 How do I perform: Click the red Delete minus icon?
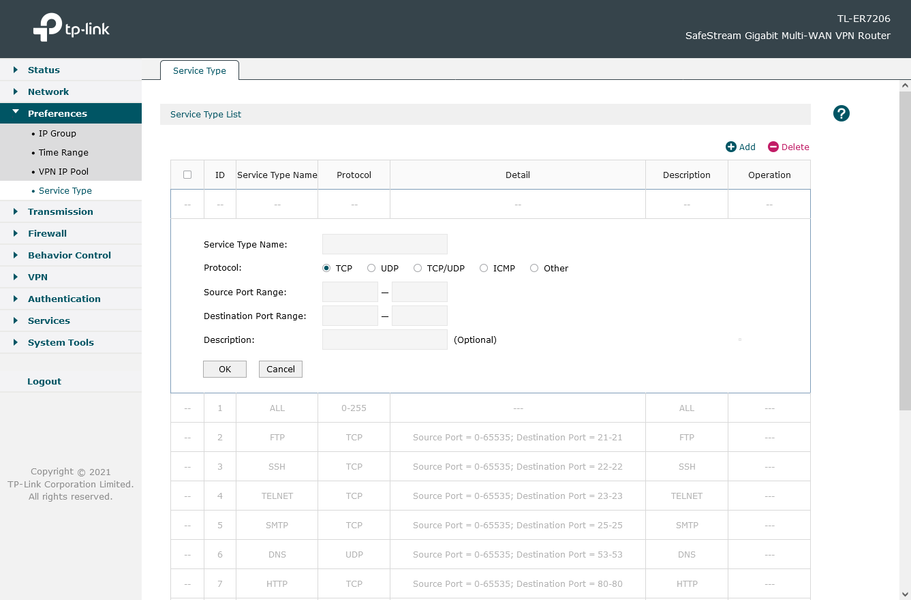pyautogui.click(x=773, y=147)
